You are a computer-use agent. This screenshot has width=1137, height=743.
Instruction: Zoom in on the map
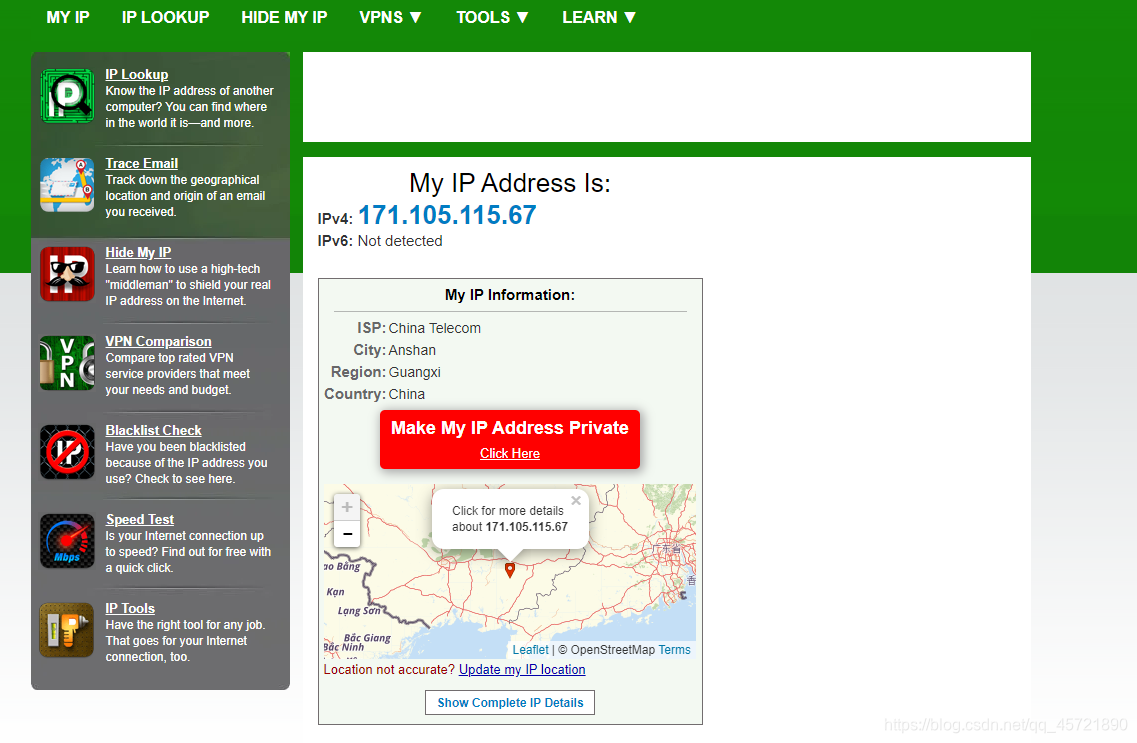pos(347,507)
